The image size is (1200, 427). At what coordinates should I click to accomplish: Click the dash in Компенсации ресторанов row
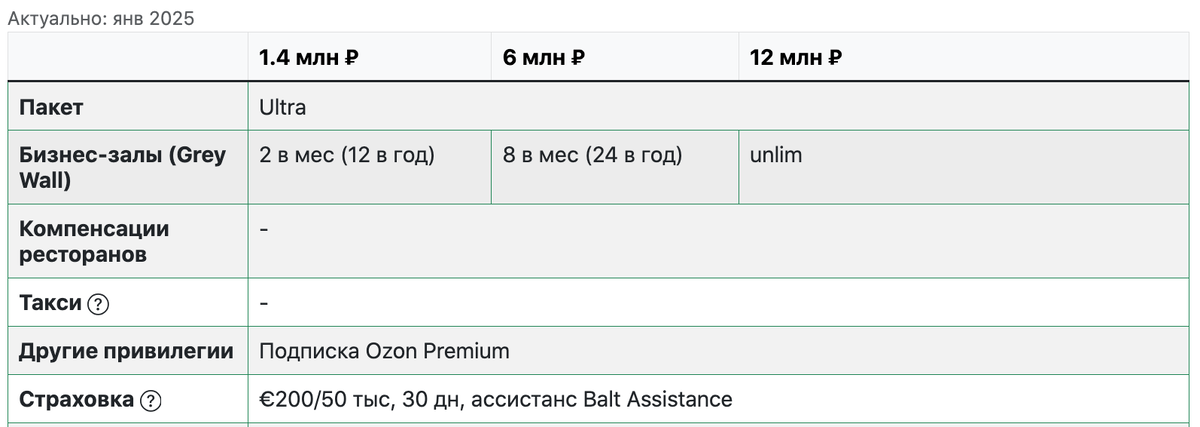click(264, 230)
